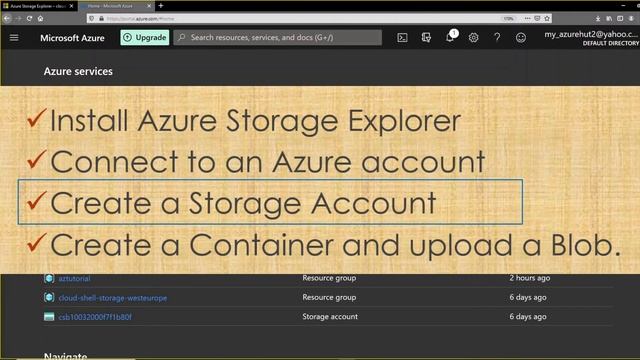
Task: Click the browser address bar URL
Action: pos(141,18)
